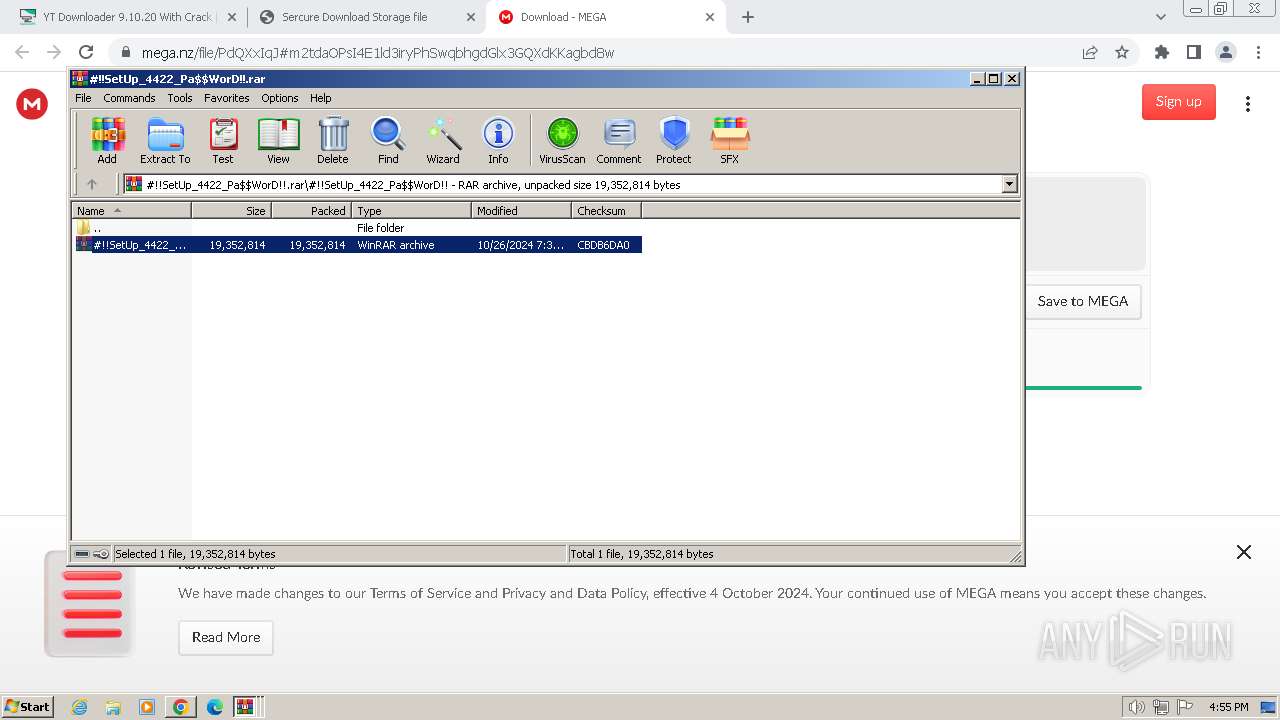1280x720 pixels.
Task: Open the View toolbar icon
Action: (278, 140)
